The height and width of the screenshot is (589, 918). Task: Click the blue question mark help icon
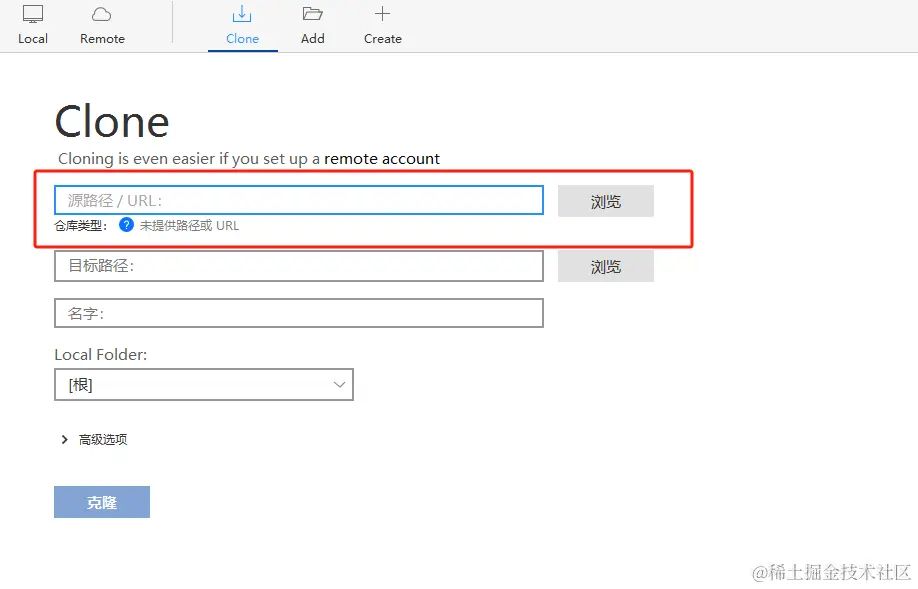coord(126,225)
